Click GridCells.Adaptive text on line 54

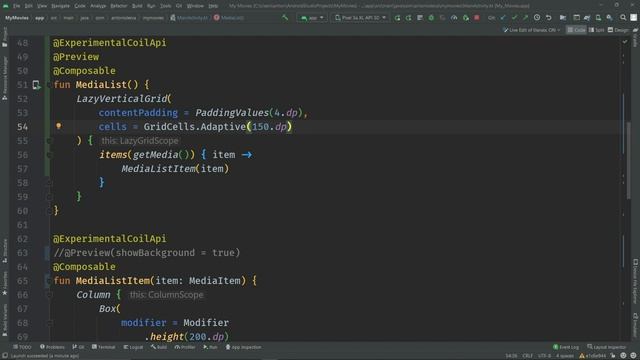195,127
